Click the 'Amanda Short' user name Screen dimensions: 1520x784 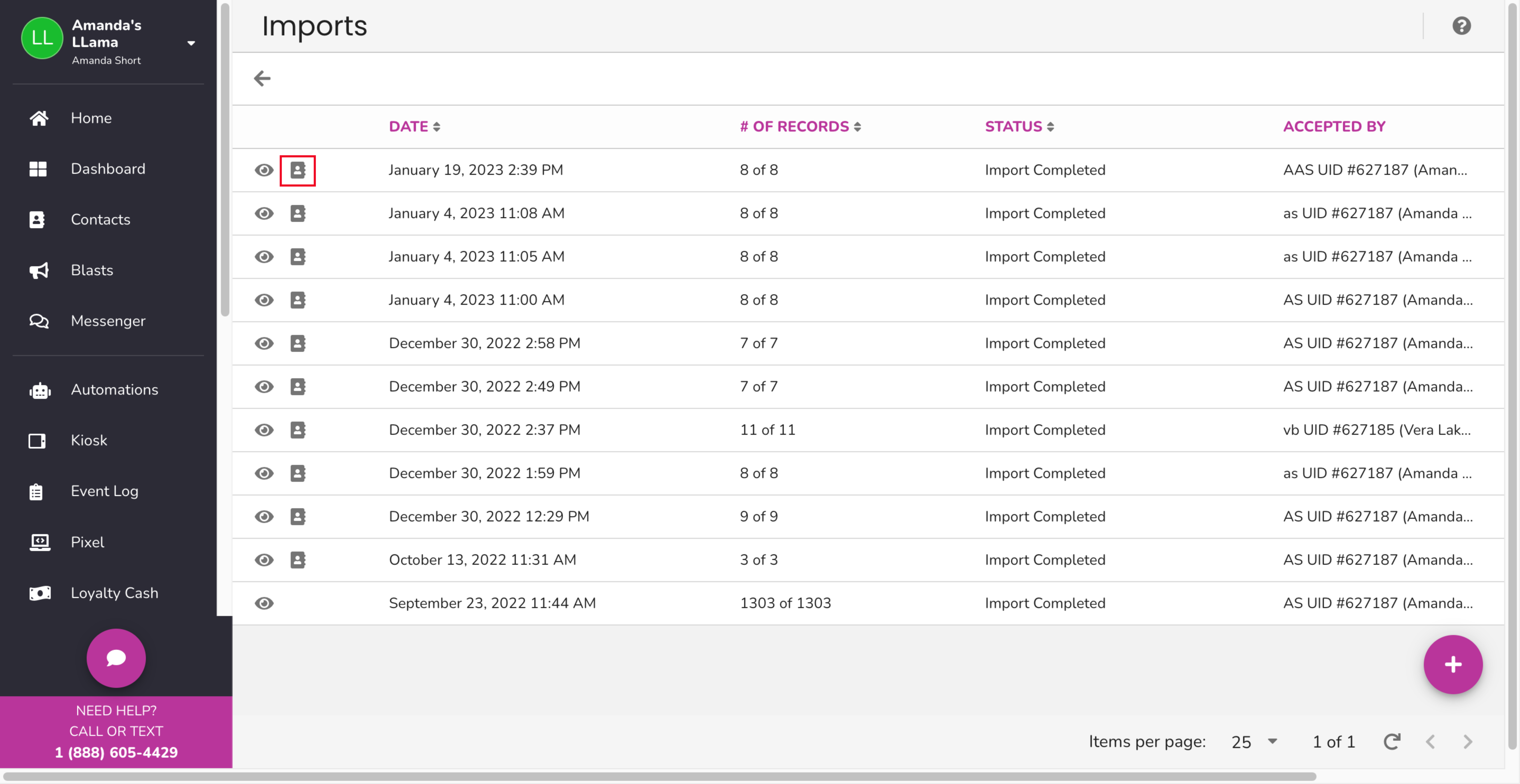pos(106,60)
